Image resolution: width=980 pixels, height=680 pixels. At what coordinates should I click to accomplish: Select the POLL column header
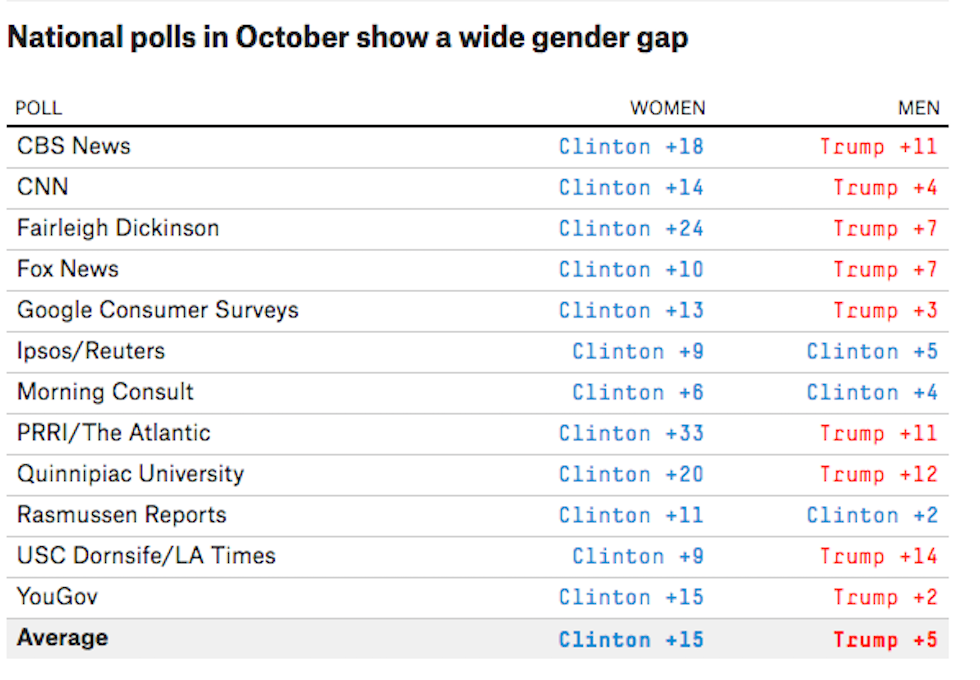38,109
